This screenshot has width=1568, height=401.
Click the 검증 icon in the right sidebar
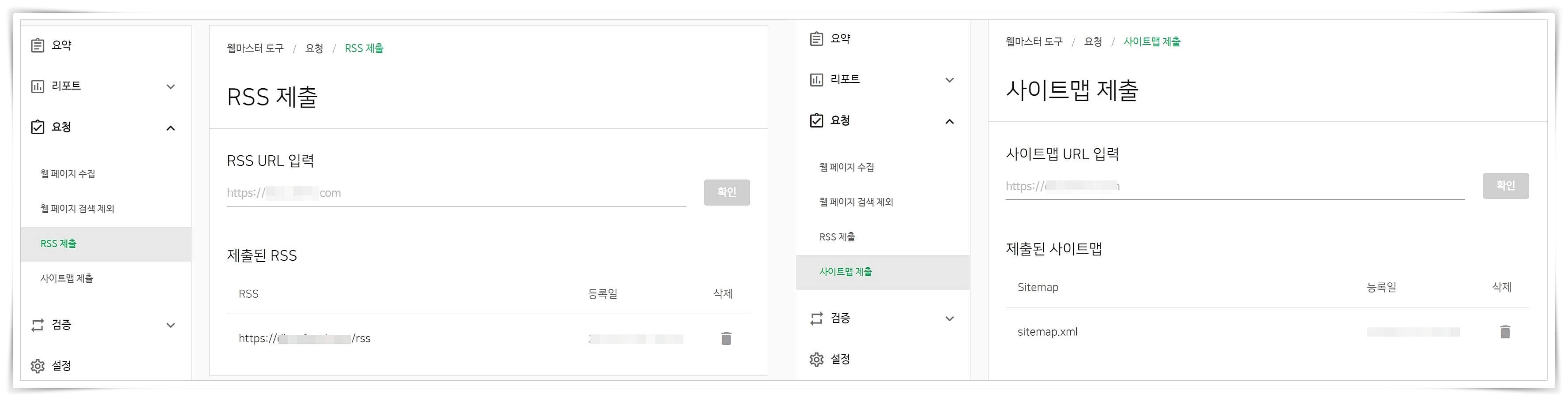816,318
